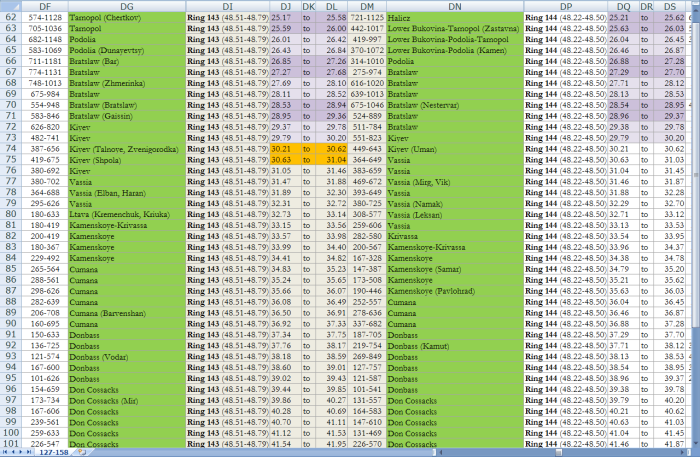Click orange 'to' cell in row 74
Image resolution: width=700 pixels, height=457 pixels.
(x=308, y=149)
